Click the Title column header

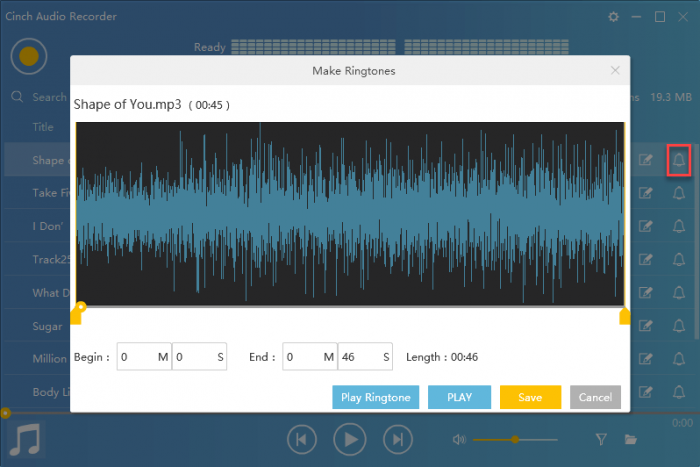[x=43, y=127]
